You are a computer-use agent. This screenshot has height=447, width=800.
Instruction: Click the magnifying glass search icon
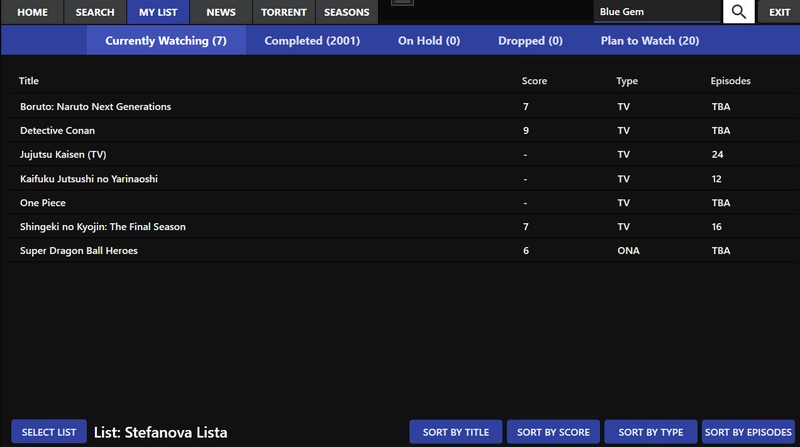point(738,12)
